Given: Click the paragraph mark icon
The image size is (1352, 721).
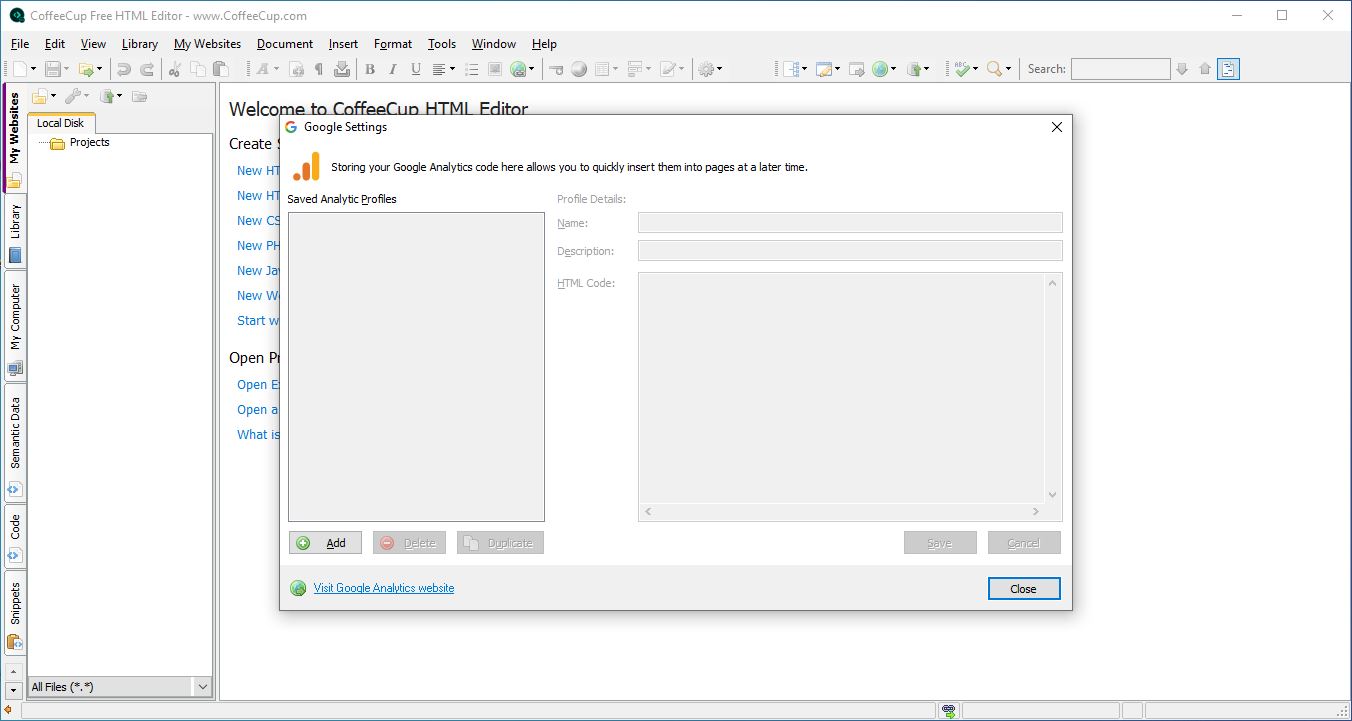Looking at the screenshot, I should (x=319, y=69).
